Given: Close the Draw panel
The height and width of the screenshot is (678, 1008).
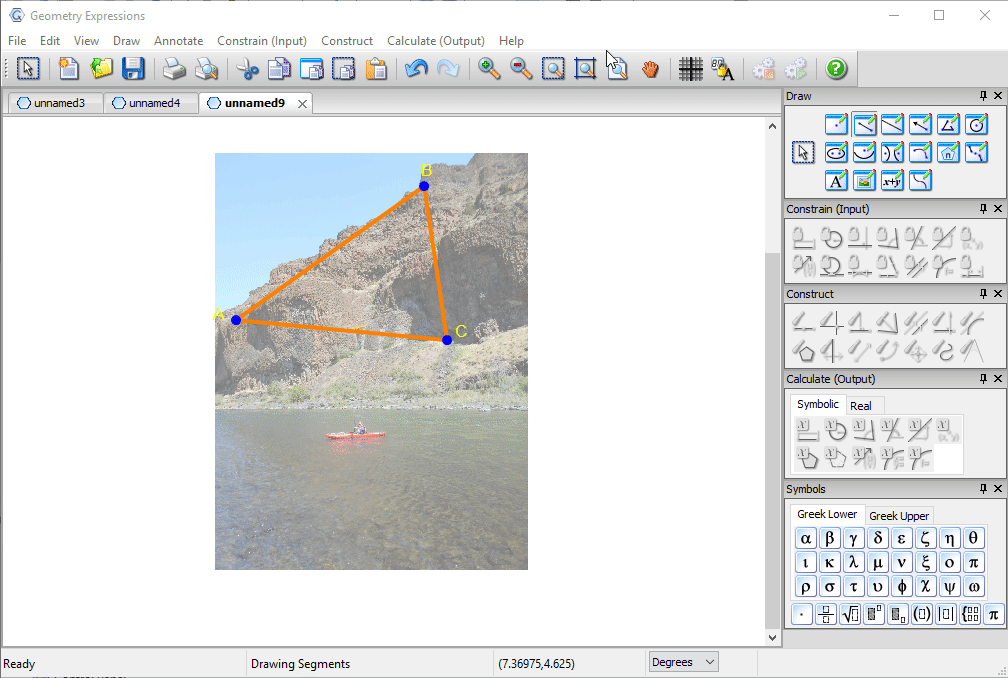Looking at the screenshot, I should [998, 96].
